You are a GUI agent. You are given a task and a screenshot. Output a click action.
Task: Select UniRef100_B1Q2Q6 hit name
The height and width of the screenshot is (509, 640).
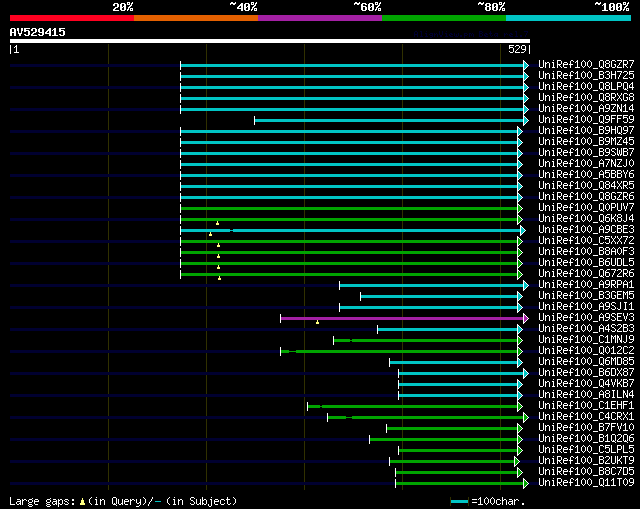[586, 439]
